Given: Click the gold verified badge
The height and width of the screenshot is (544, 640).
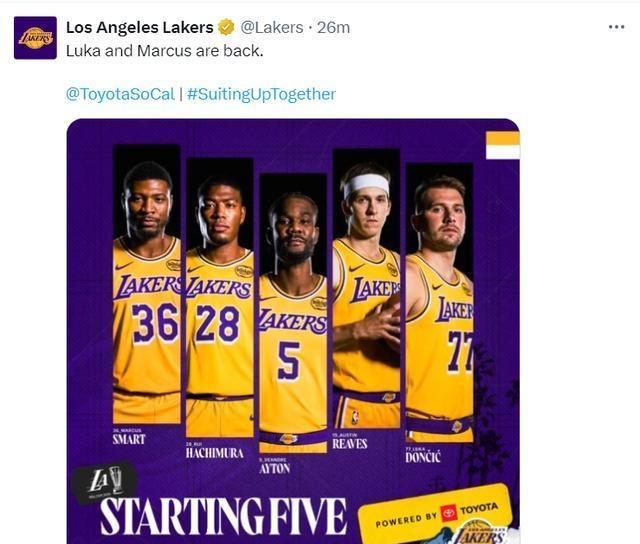Looking at the screenshot, I should click(x=228, y=27).
